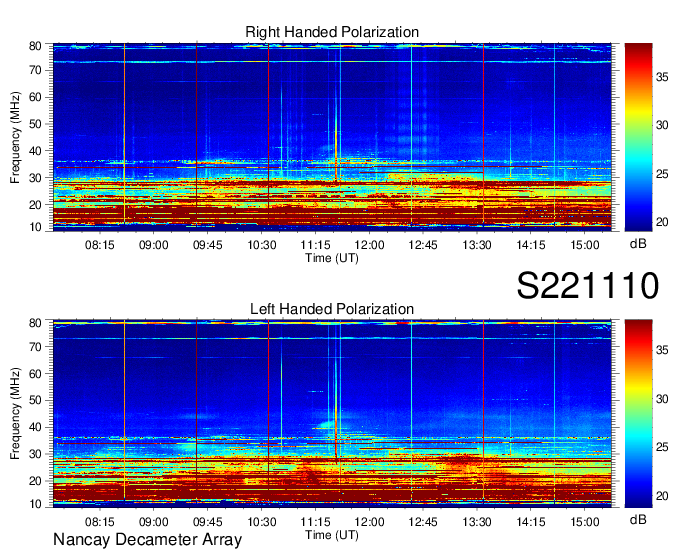Click 10:30 time tick under Right Handed plot
This screenshot has height=552, width=680.
point(262,245)
